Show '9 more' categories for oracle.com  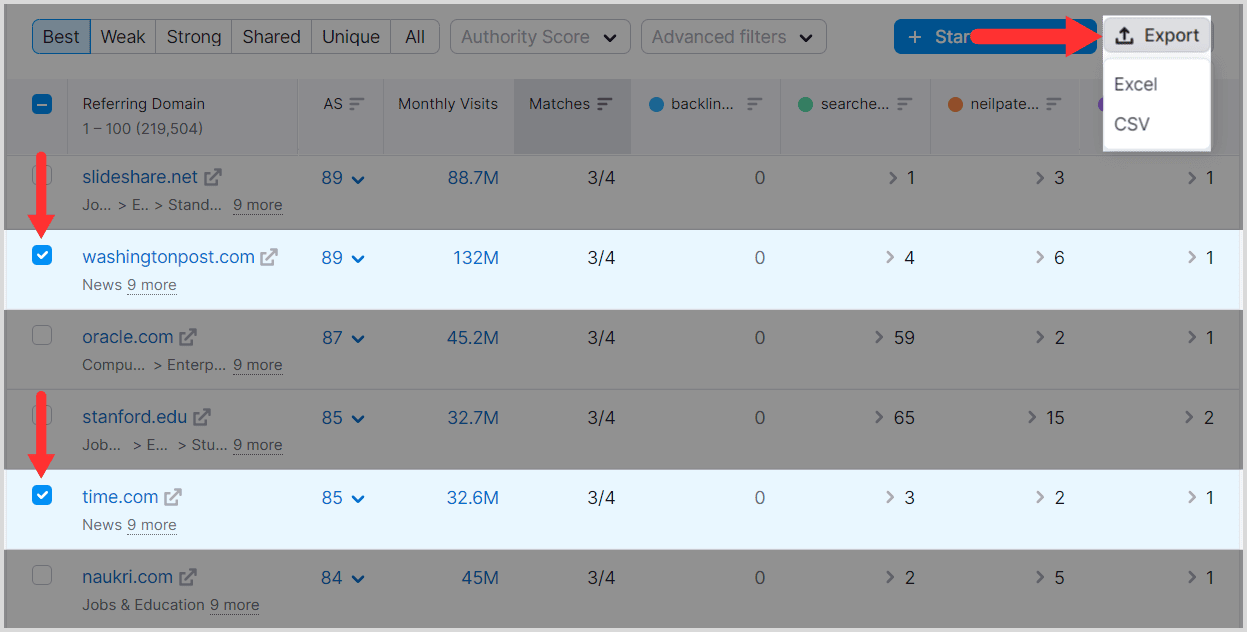(258, 365)
